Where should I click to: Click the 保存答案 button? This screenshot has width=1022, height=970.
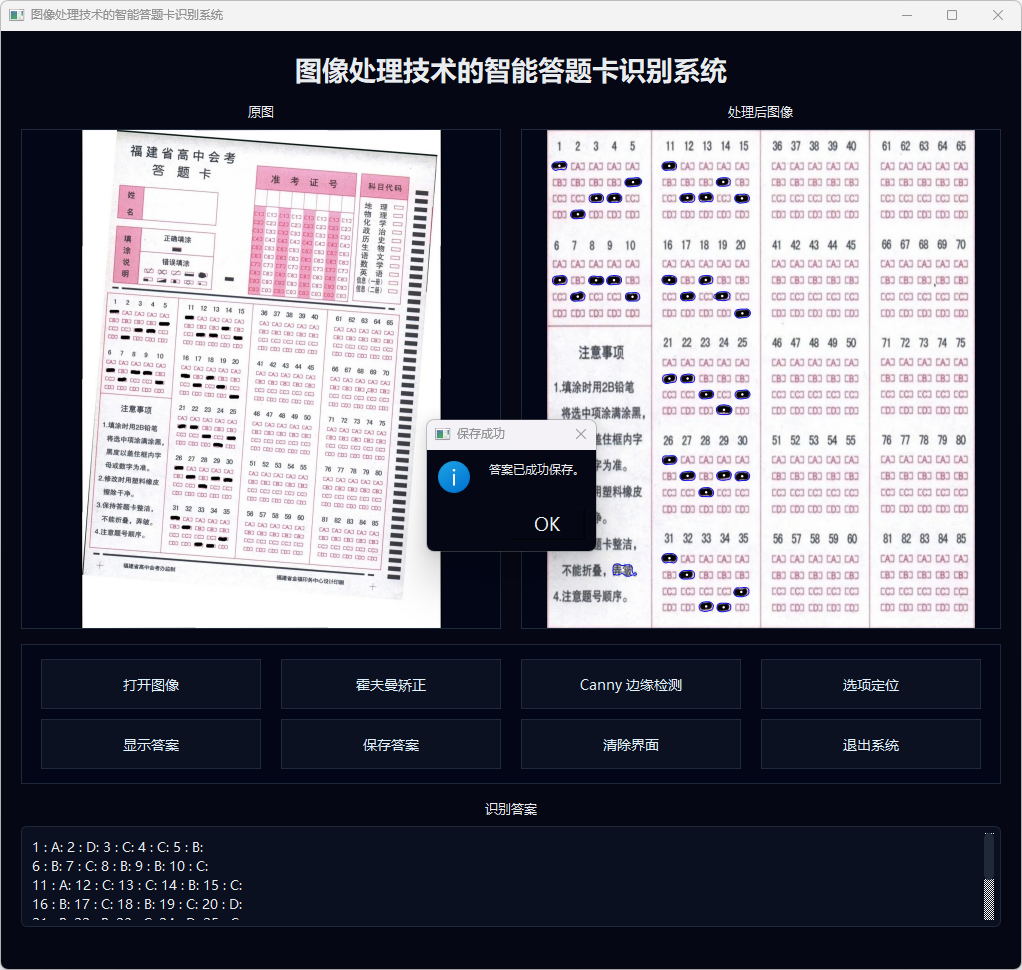[x=391, y=745]
